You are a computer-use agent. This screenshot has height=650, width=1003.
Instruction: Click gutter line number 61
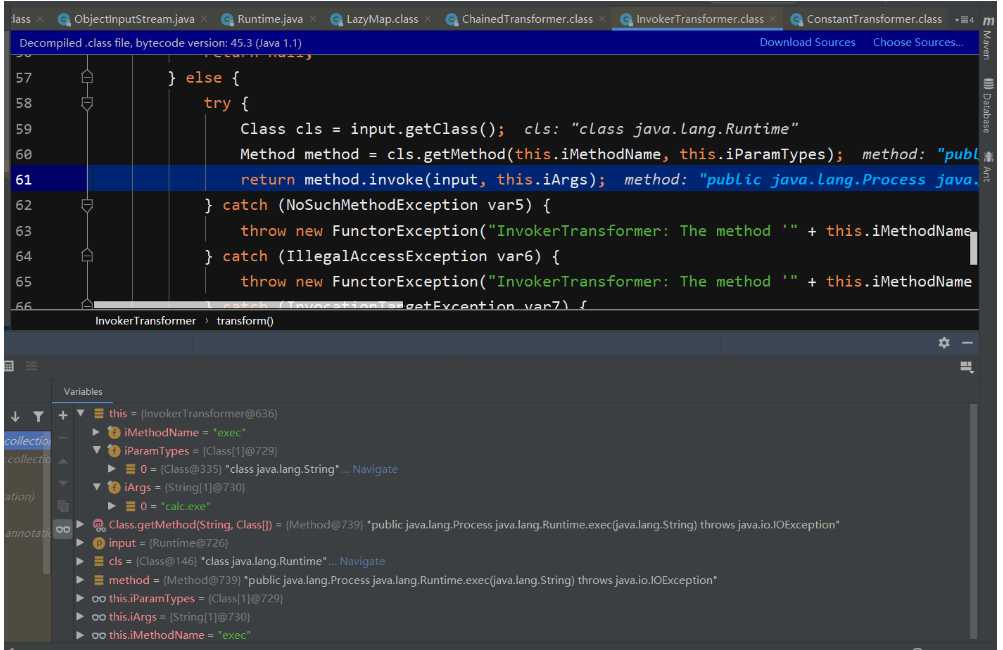[24, 180]
